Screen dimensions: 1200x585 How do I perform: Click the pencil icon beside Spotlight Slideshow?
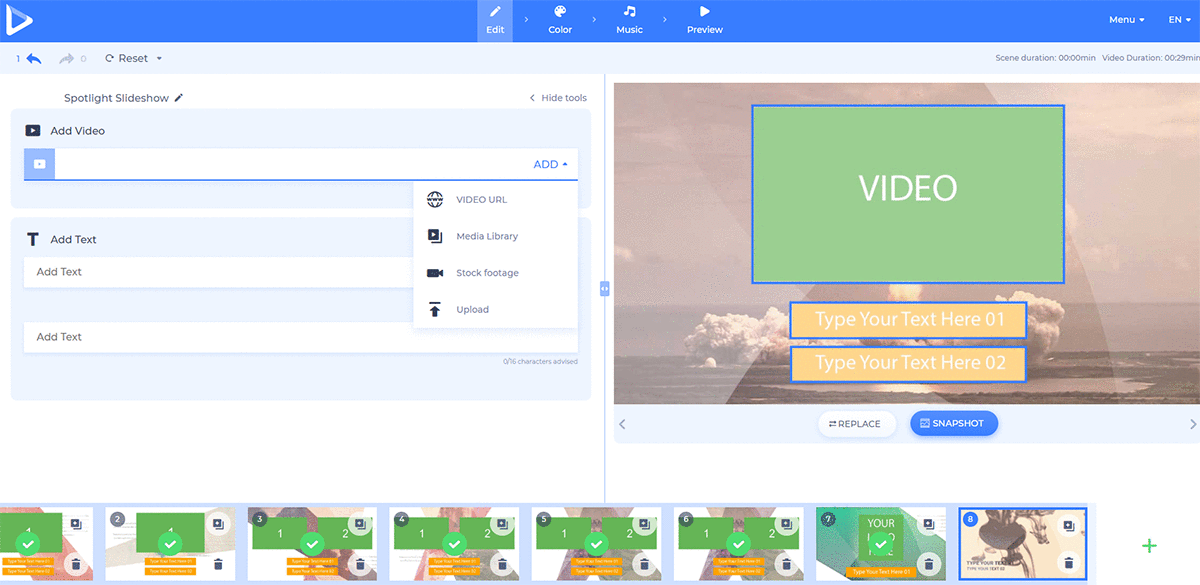click(179, 98)
